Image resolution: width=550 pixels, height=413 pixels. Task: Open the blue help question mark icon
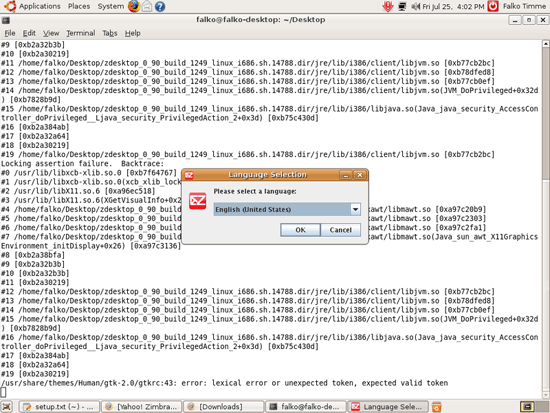[x=160, y=6]
